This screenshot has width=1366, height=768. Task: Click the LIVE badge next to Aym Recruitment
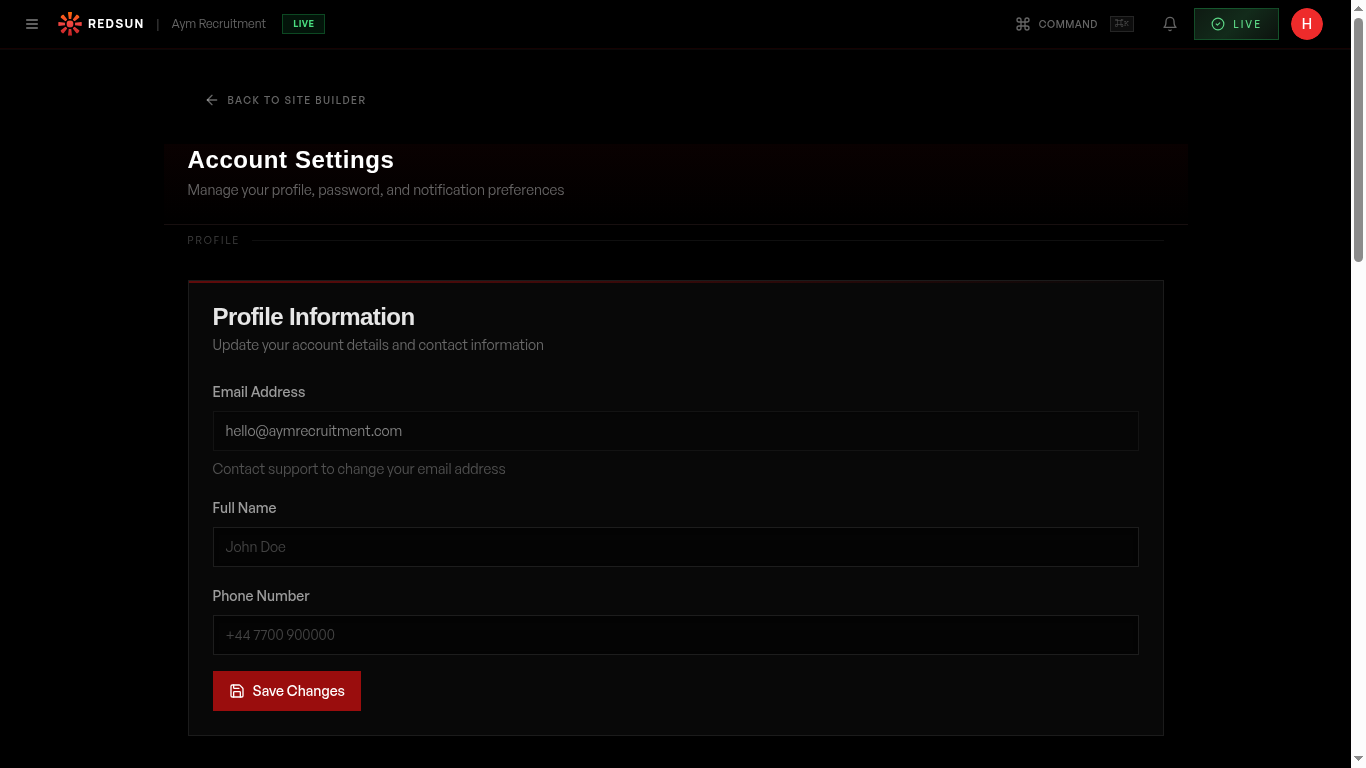pyautogui.click(x=302, y=23)
